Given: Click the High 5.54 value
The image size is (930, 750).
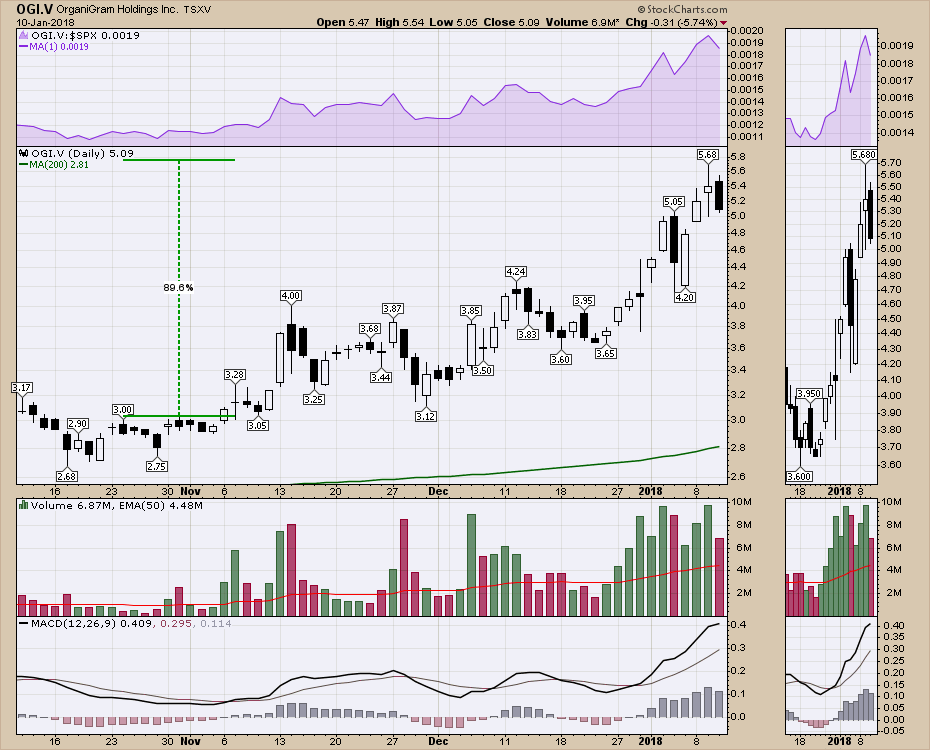Looking at the screenshot, I should pos(400,22).
